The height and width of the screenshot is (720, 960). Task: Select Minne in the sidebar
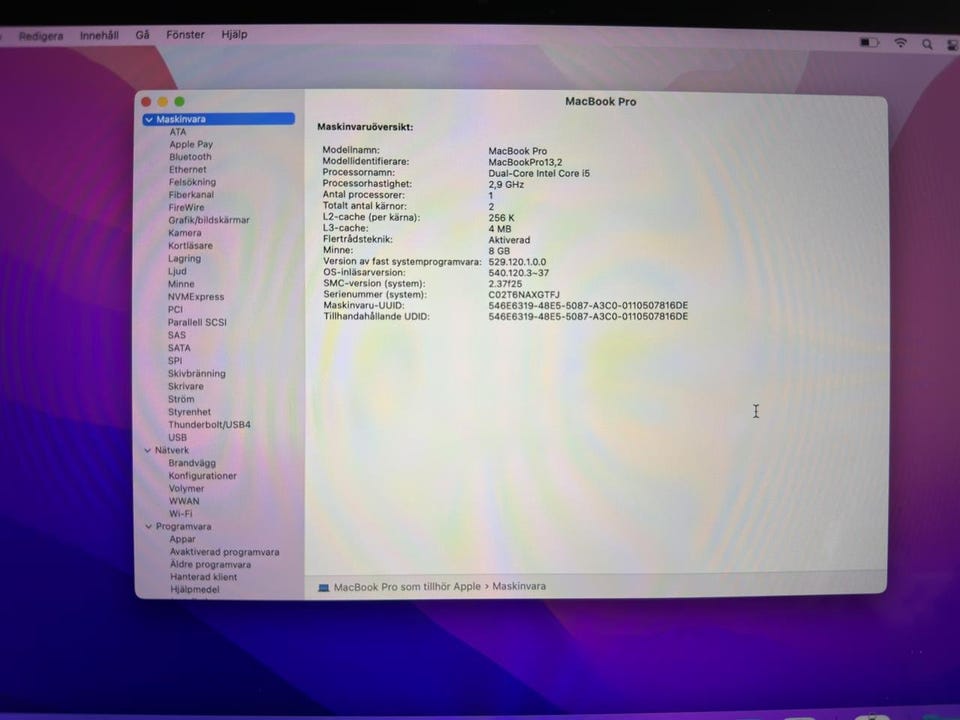pos(181,284)
